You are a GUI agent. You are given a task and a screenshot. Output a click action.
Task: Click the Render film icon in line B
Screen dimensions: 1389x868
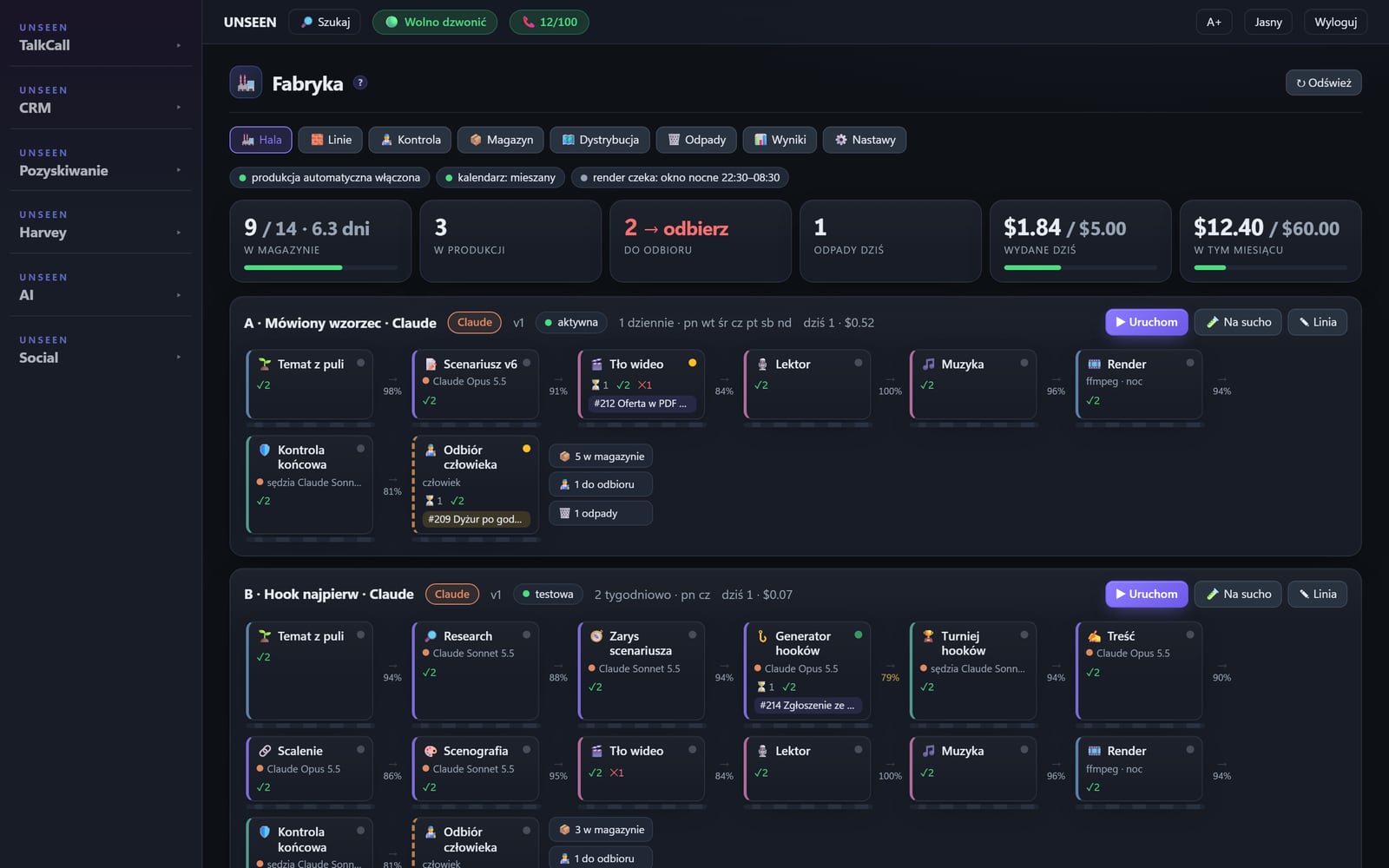[x=1094, y=751]
